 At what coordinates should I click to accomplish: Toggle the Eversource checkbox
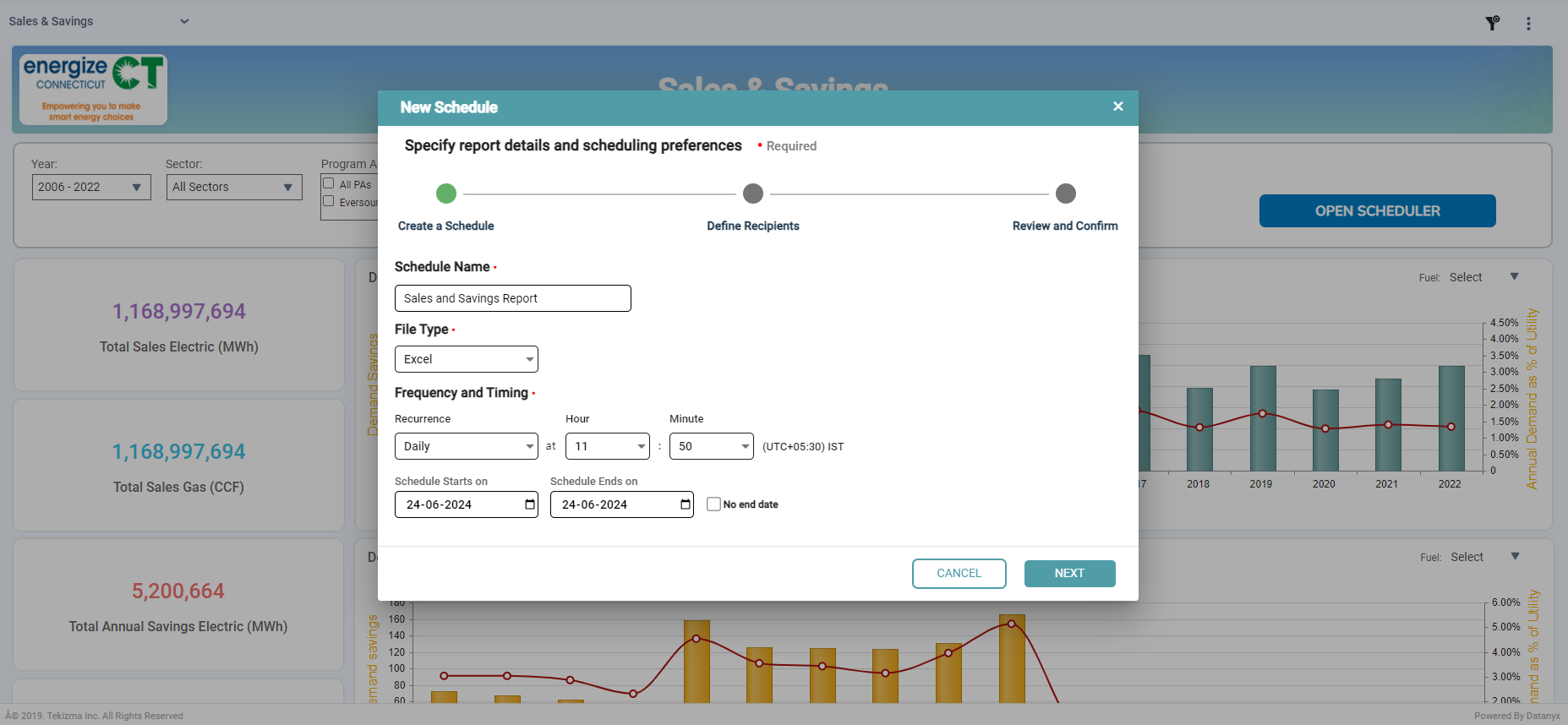coord(329,201)
